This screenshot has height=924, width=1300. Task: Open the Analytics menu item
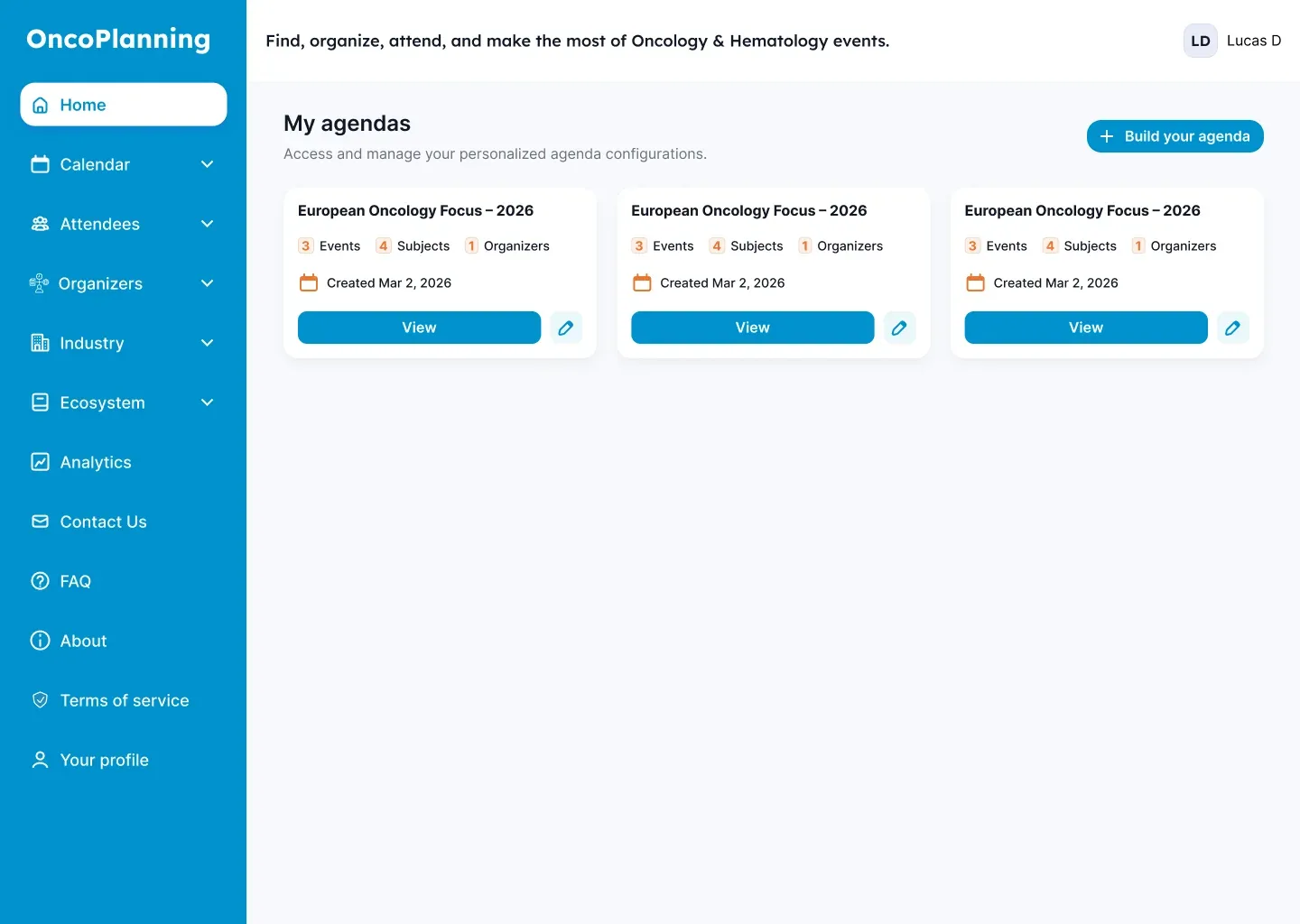click(x=96, y=462)
